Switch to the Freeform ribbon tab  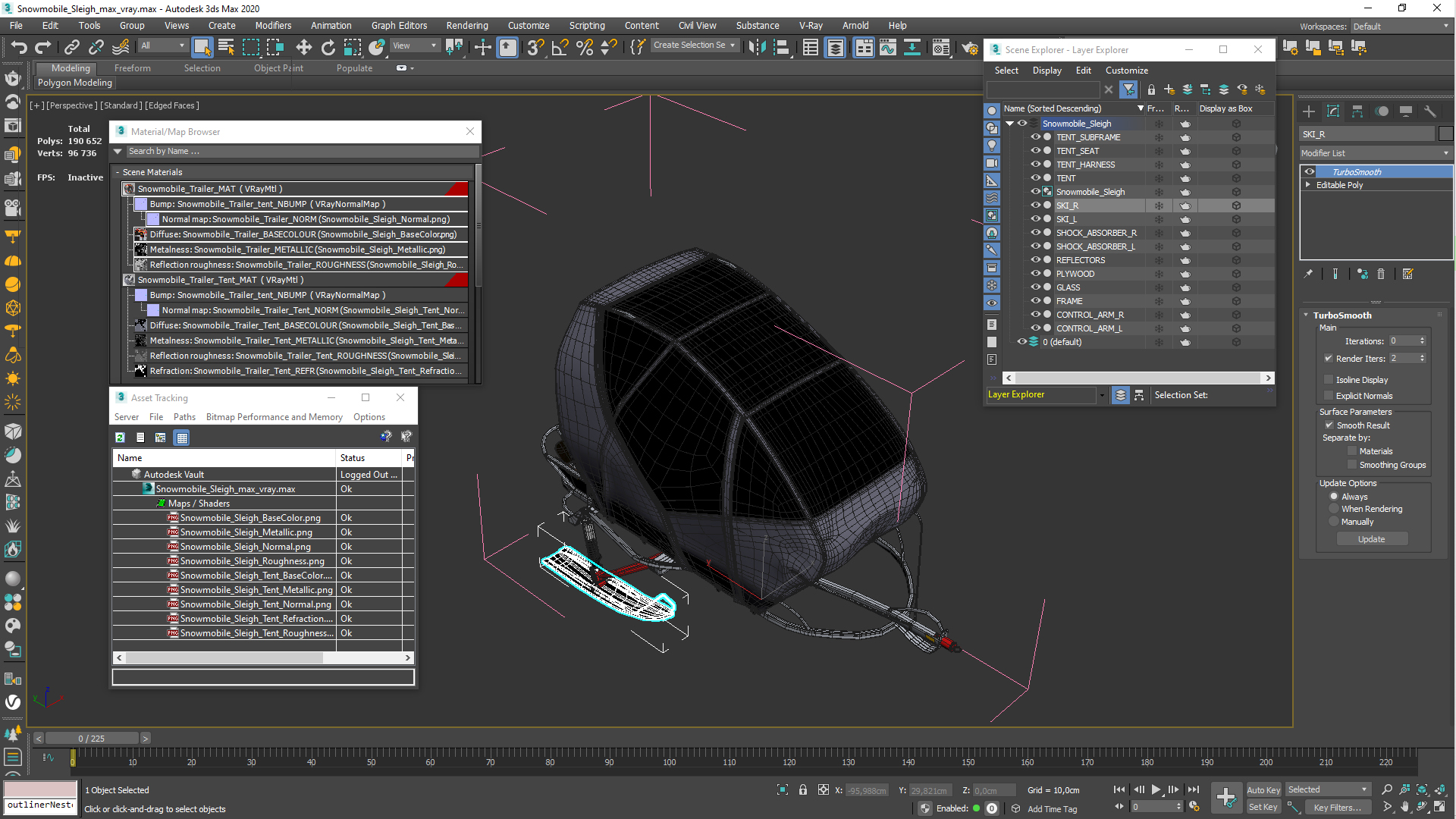[x=132, y=68]
